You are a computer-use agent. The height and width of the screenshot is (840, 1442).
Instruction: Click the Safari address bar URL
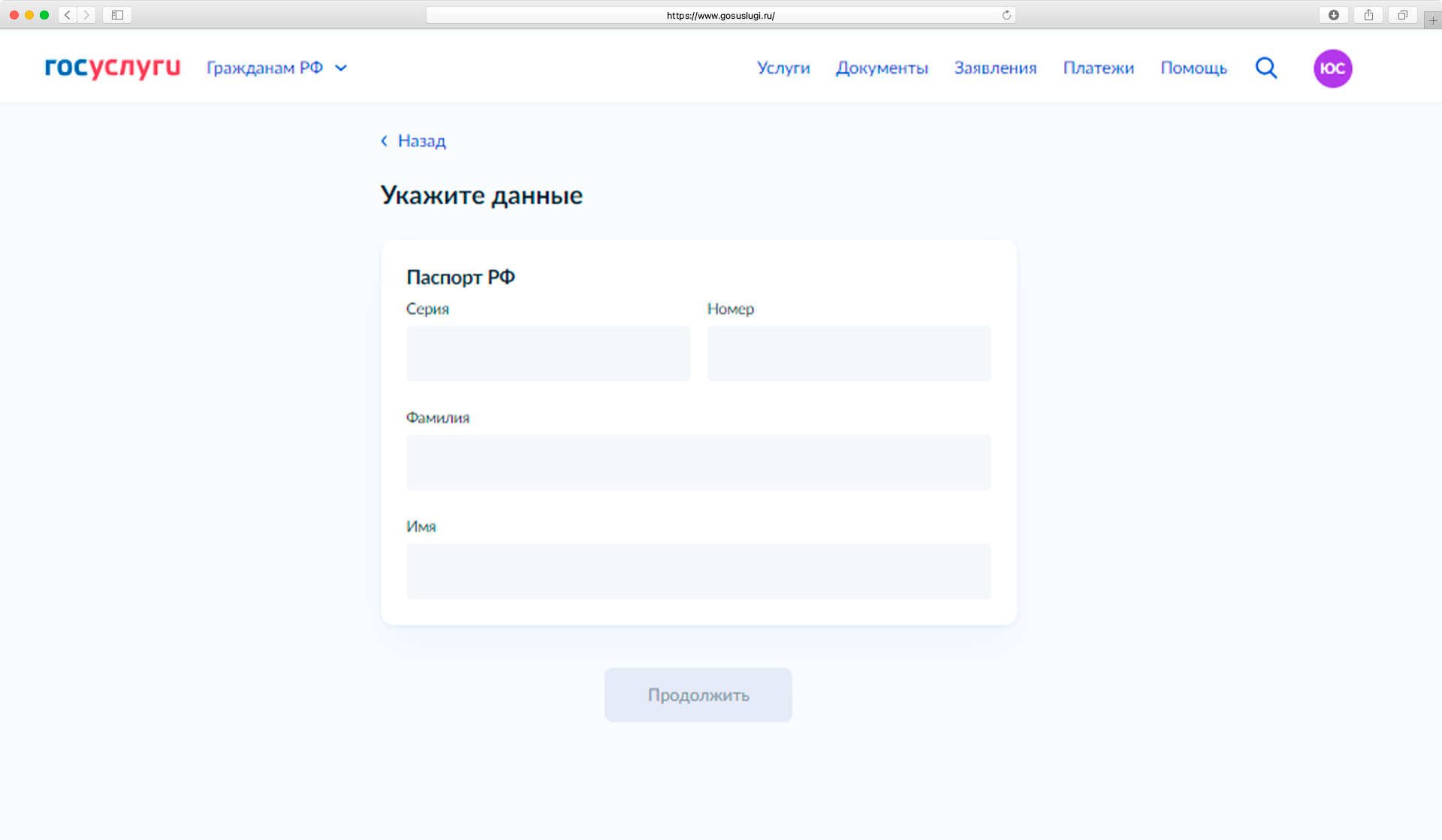pos(720,15)
